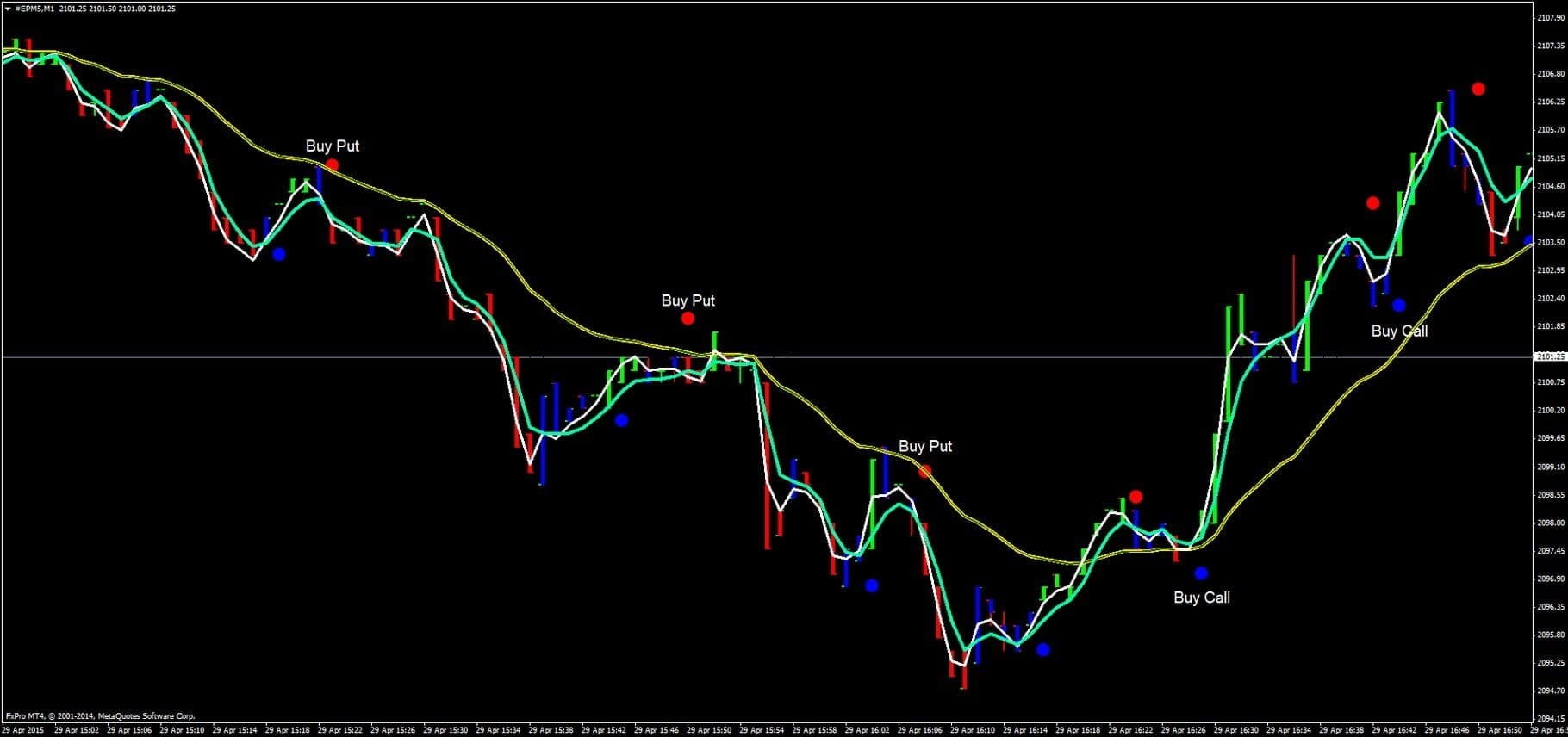Select the red dot under first Buy Put label

coord(333,164)
